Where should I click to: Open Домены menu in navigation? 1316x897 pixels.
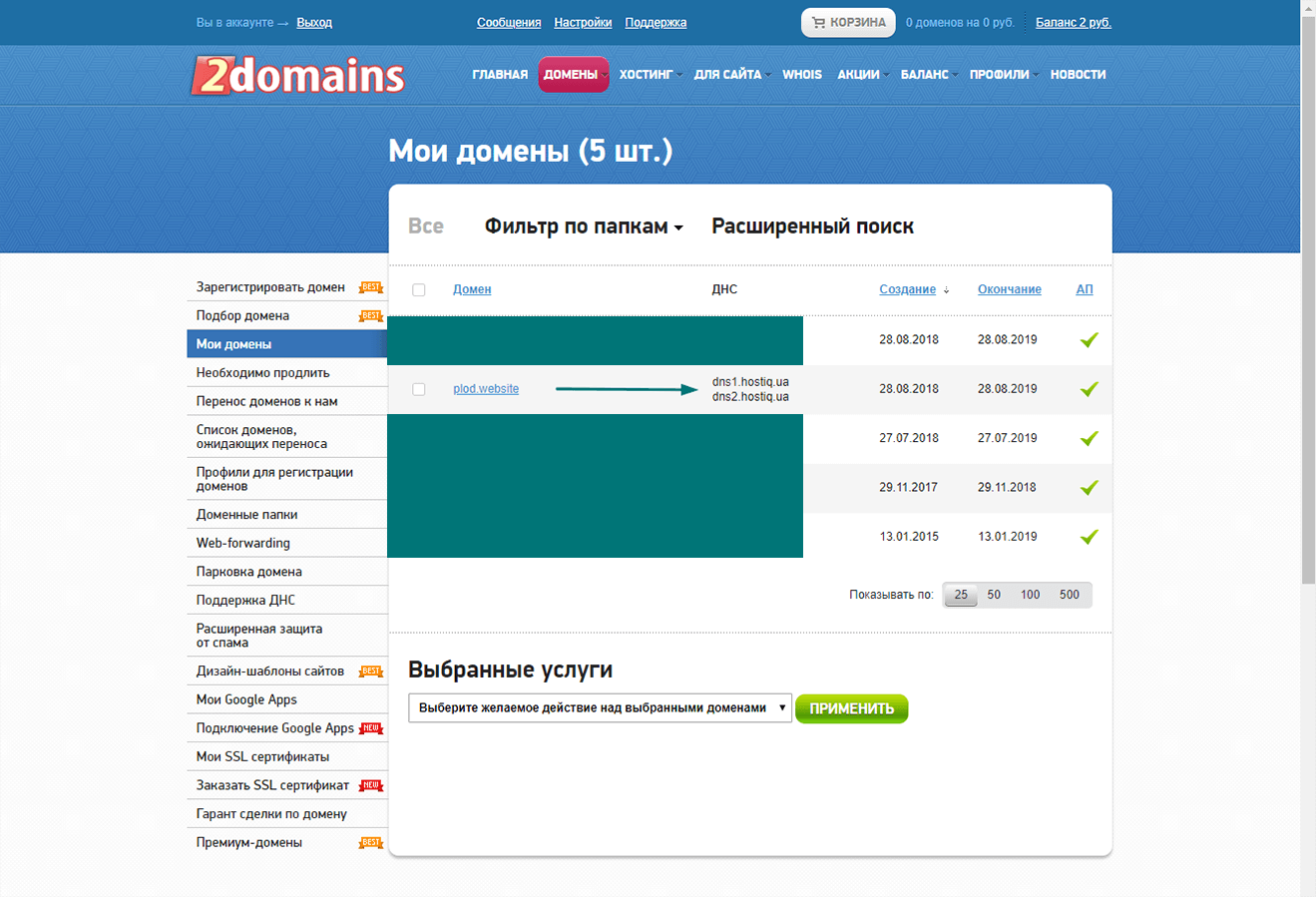(574, 74)
